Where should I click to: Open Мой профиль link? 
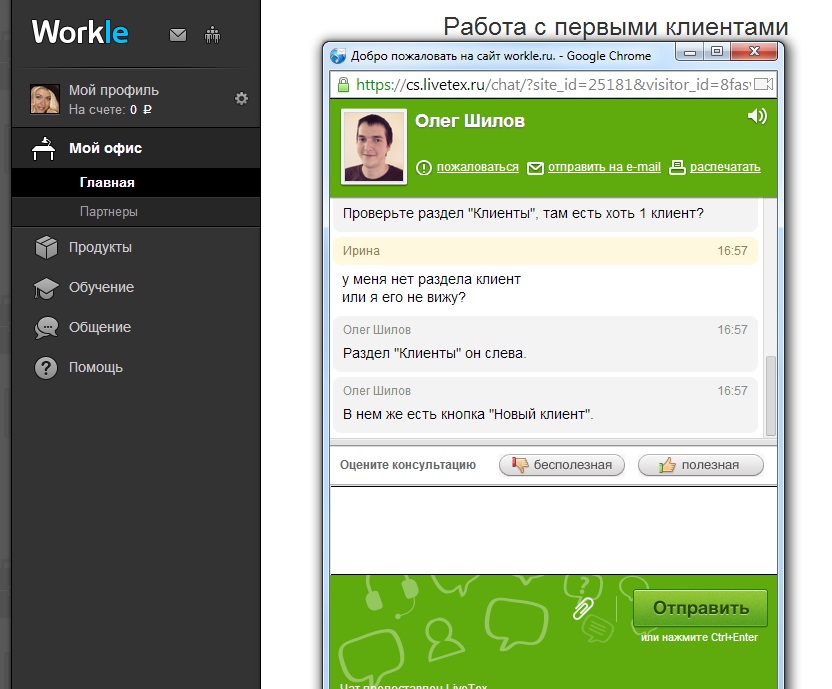[114, 90]
